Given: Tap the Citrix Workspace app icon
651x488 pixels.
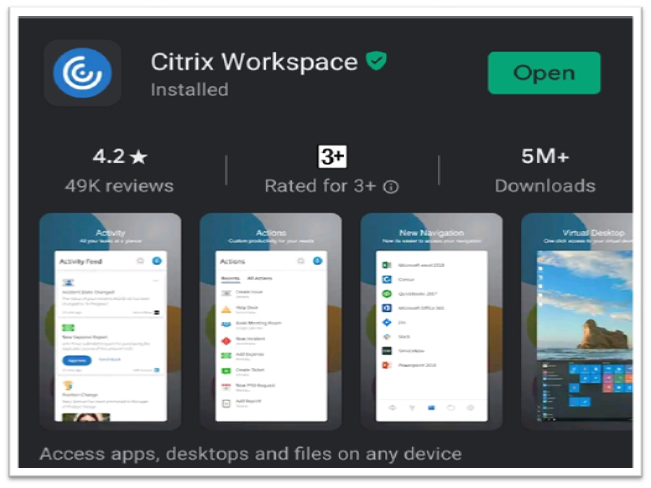Looking at the screenshot, I should (82, 72).
